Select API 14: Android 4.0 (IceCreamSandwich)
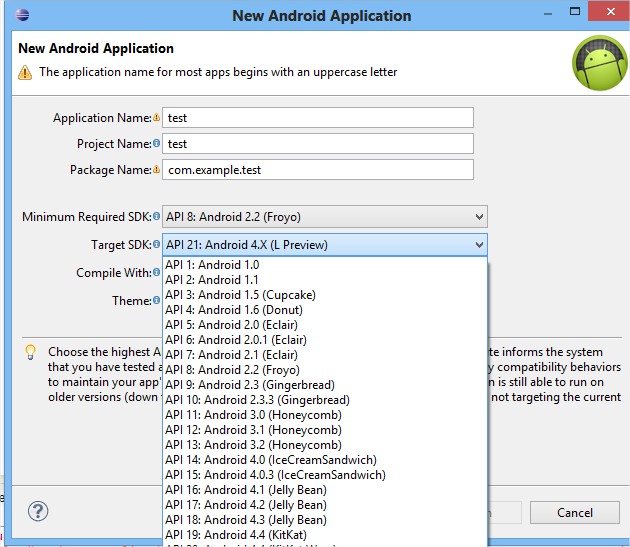This screenshot has width=630, height=547. click(x=325, y=460)
